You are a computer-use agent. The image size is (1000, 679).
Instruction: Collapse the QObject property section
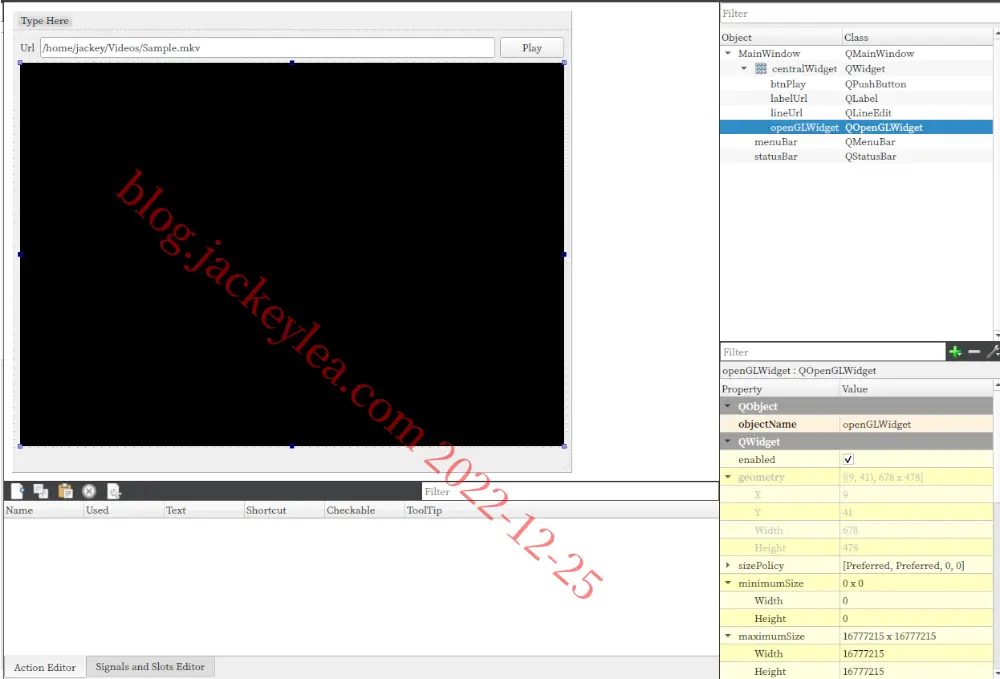coord(728,406)
